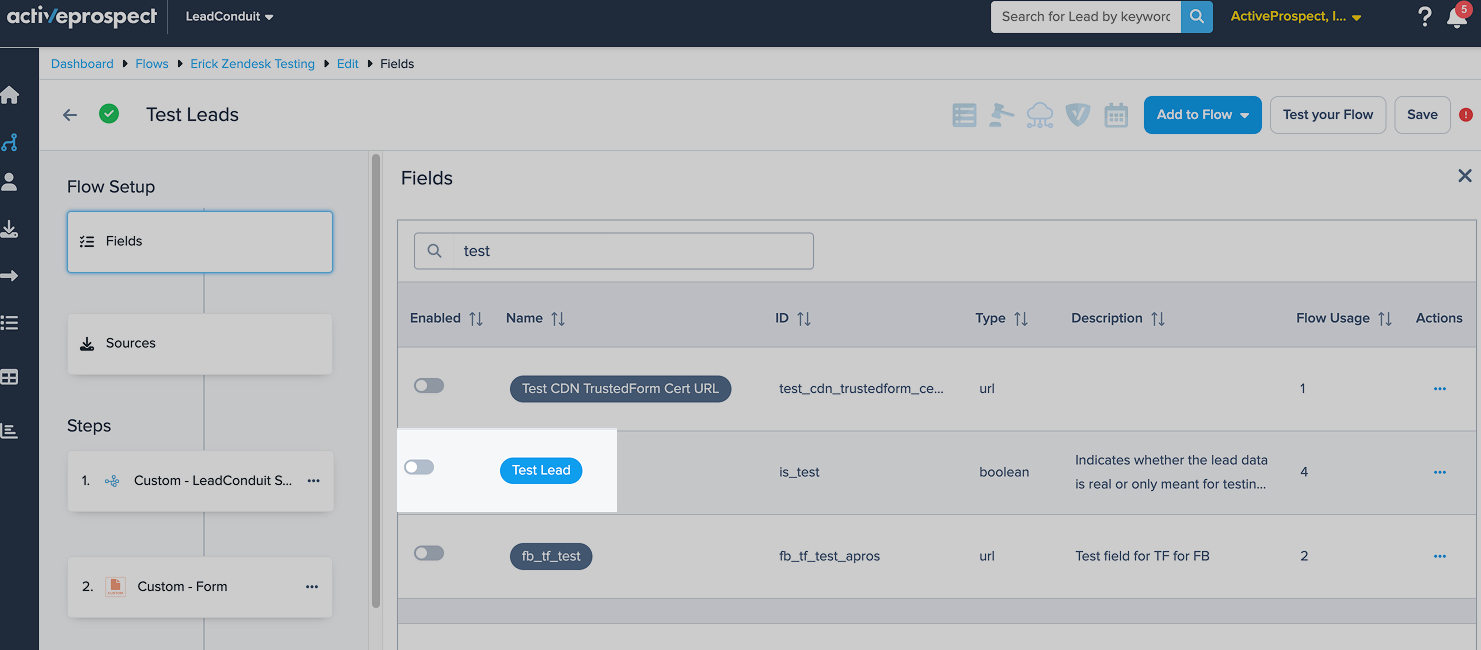This screenshot has height=650, width=1481.
Task: Open the Flows breadcrumb link
Action: (152, 64)
